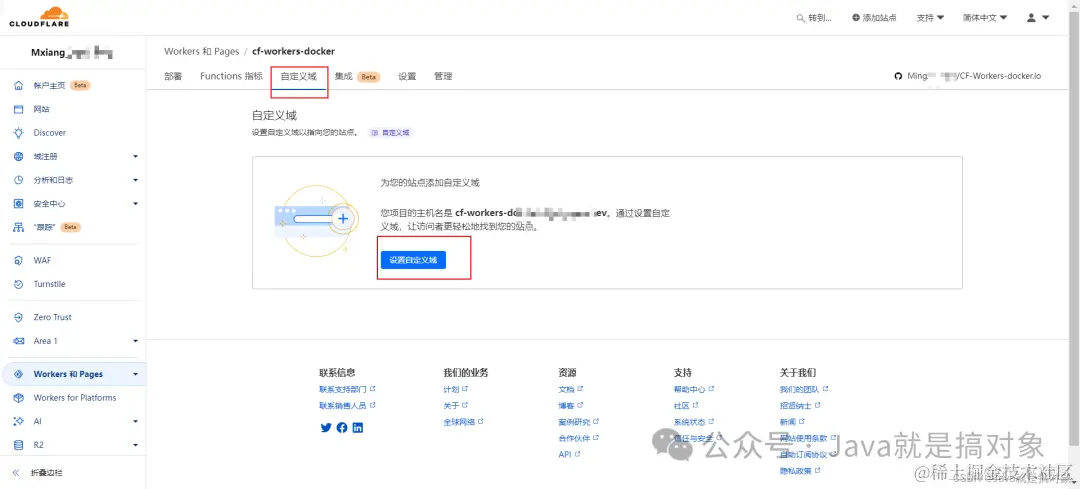This screenshot has height=489, width=1080.
Task: Collapse sidebar using double-chevron icon
Action: pyautogui.click(x=17, y=472)
